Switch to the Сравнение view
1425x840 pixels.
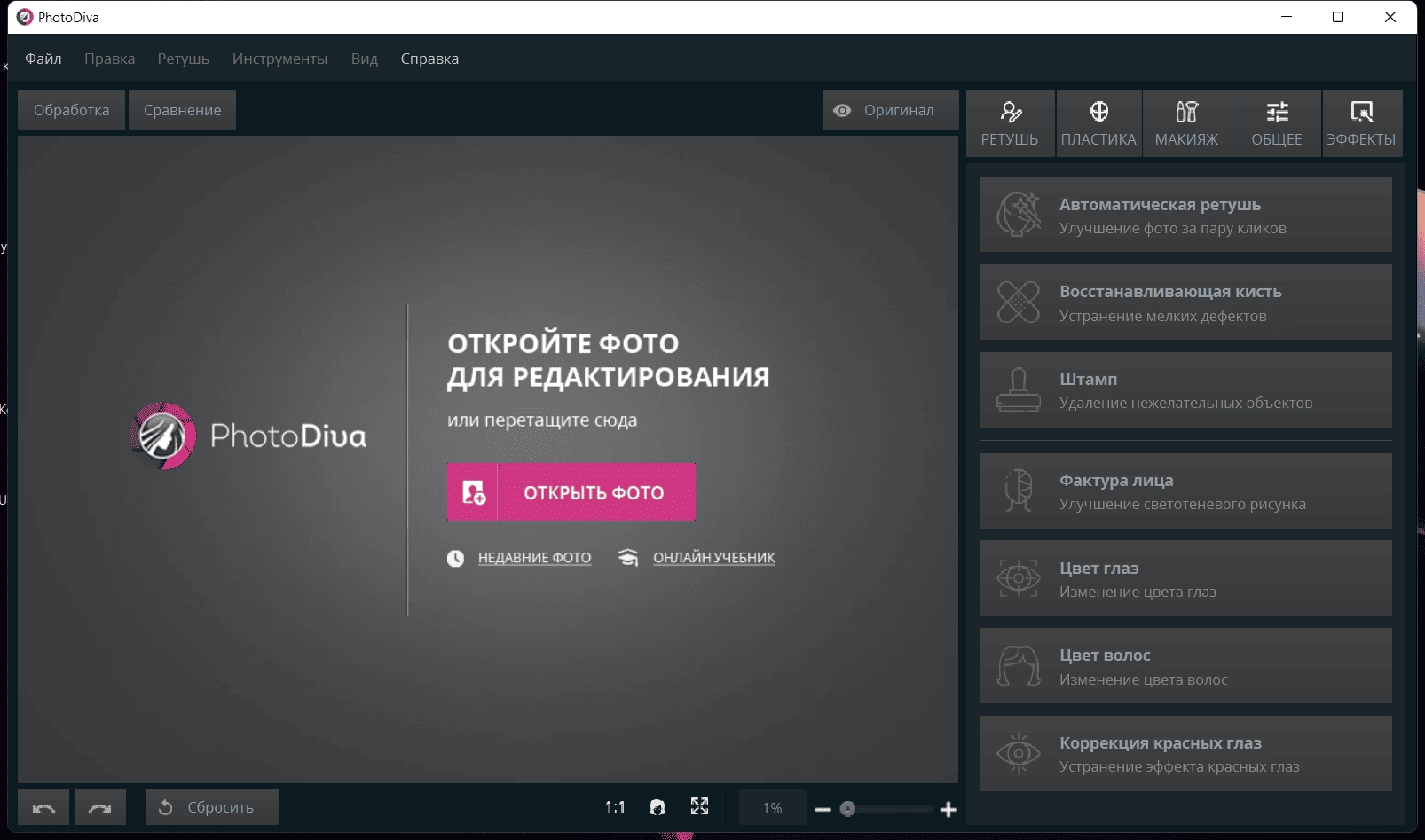tap(183, 110)
